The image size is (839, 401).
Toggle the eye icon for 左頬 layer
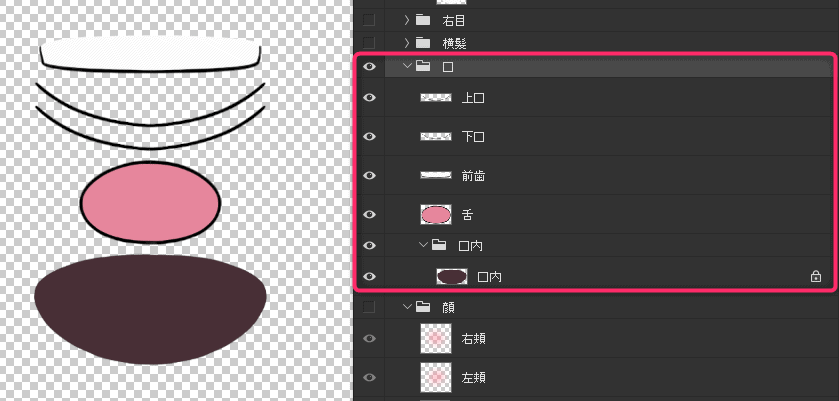(369, 378)
